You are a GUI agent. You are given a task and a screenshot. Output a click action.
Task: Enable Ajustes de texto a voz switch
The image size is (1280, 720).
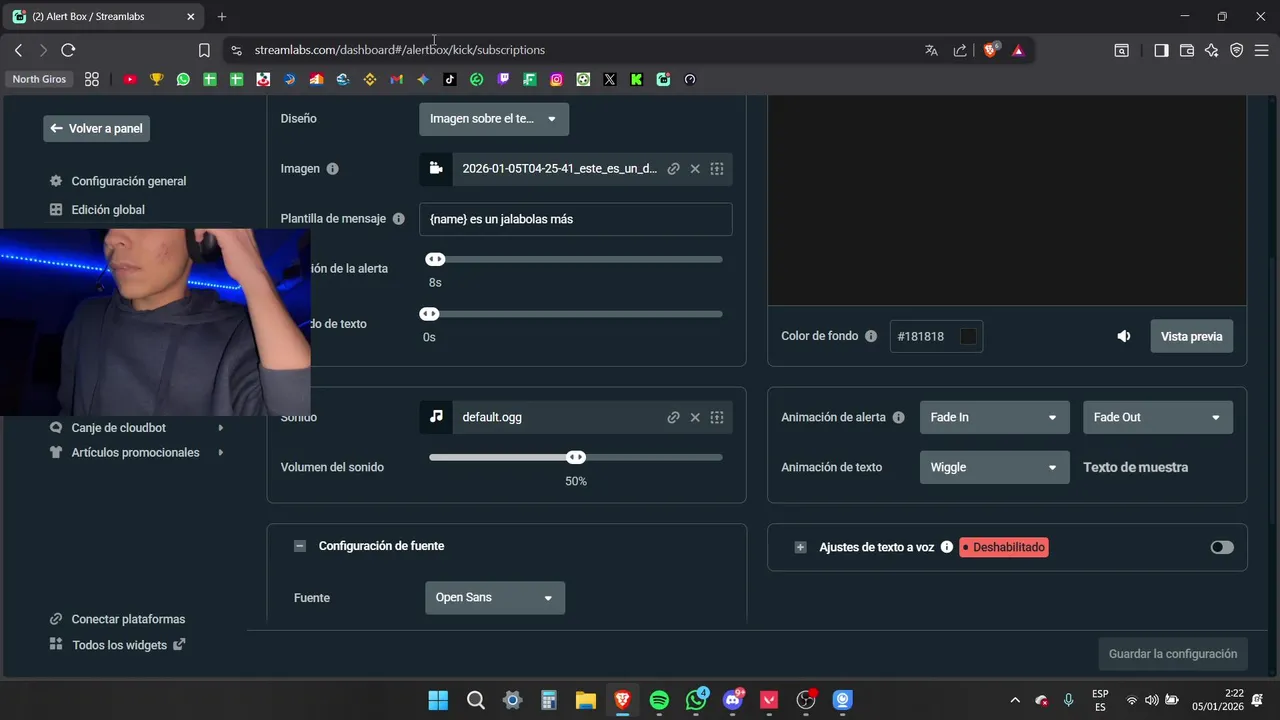click(x=1222, y=547)
